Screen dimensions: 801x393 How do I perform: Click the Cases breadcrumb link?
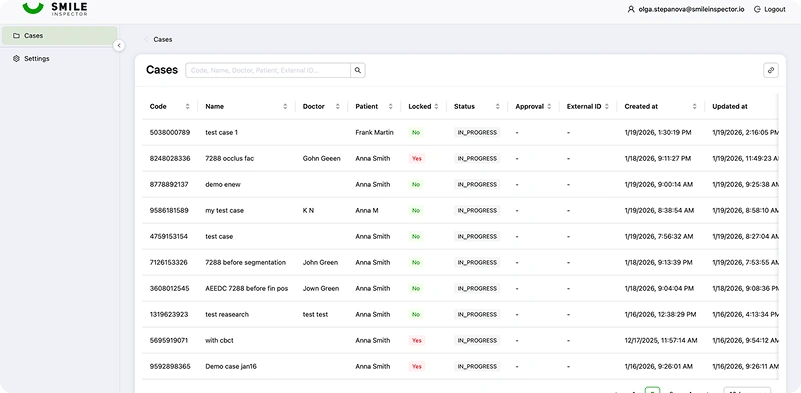[x=162, y=39]
